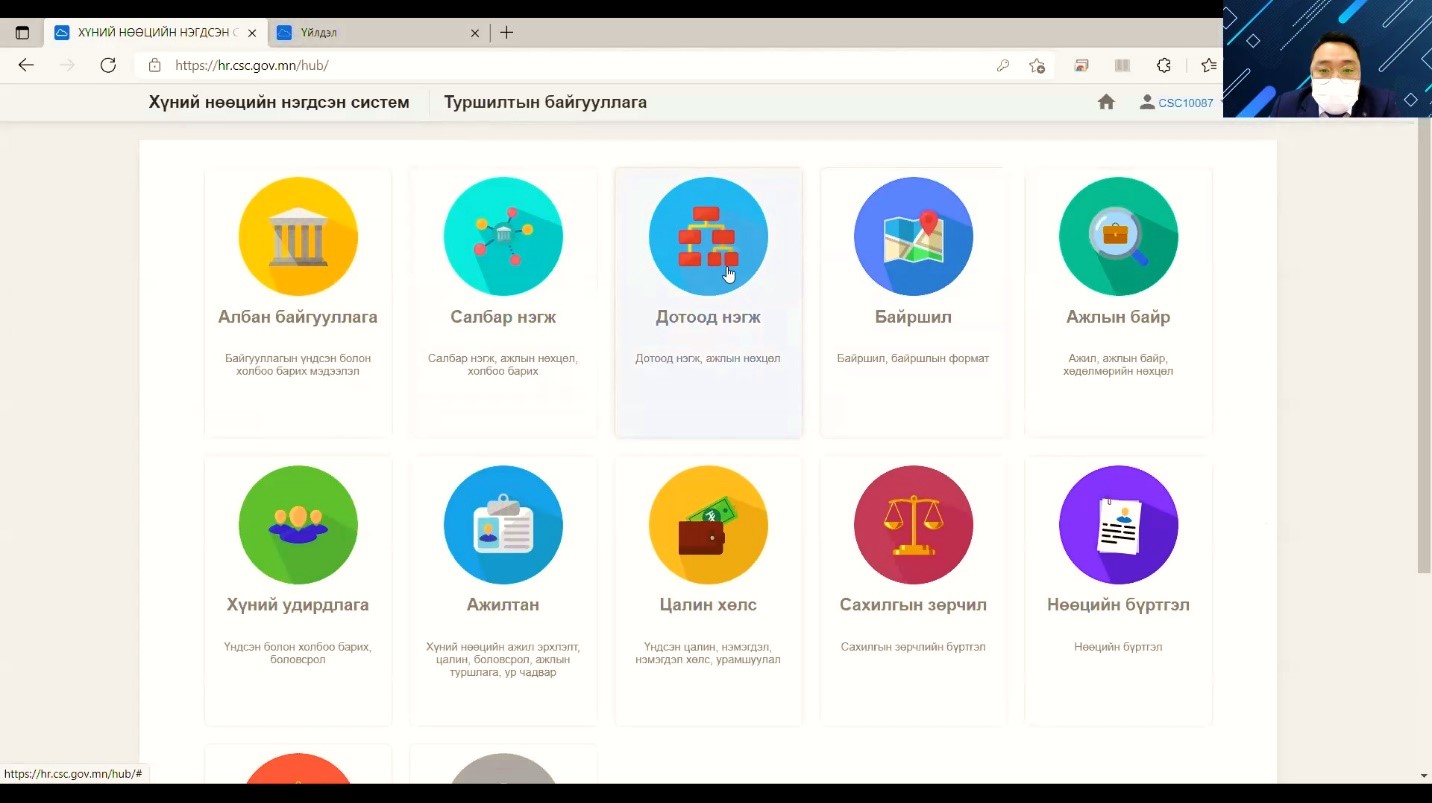The width and height of the screenshot is (1432, 803).
Task: Click the Ажлын байр card title
Action: 1118,317
